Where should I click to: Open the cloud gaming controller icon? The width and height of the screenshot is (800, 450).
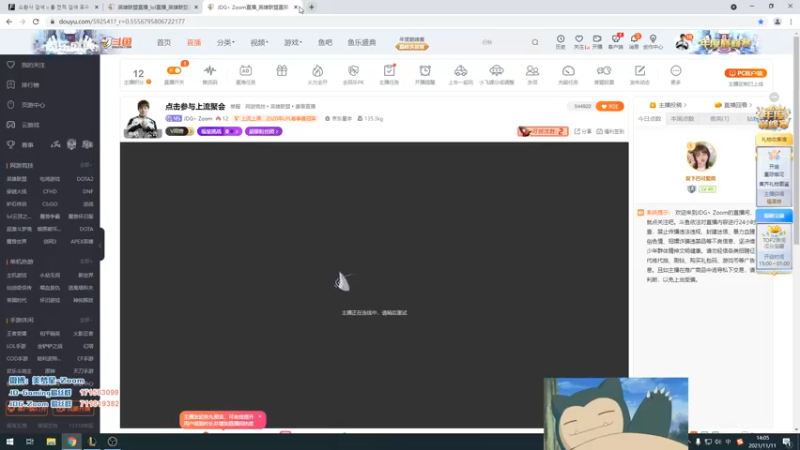point(11,124)
